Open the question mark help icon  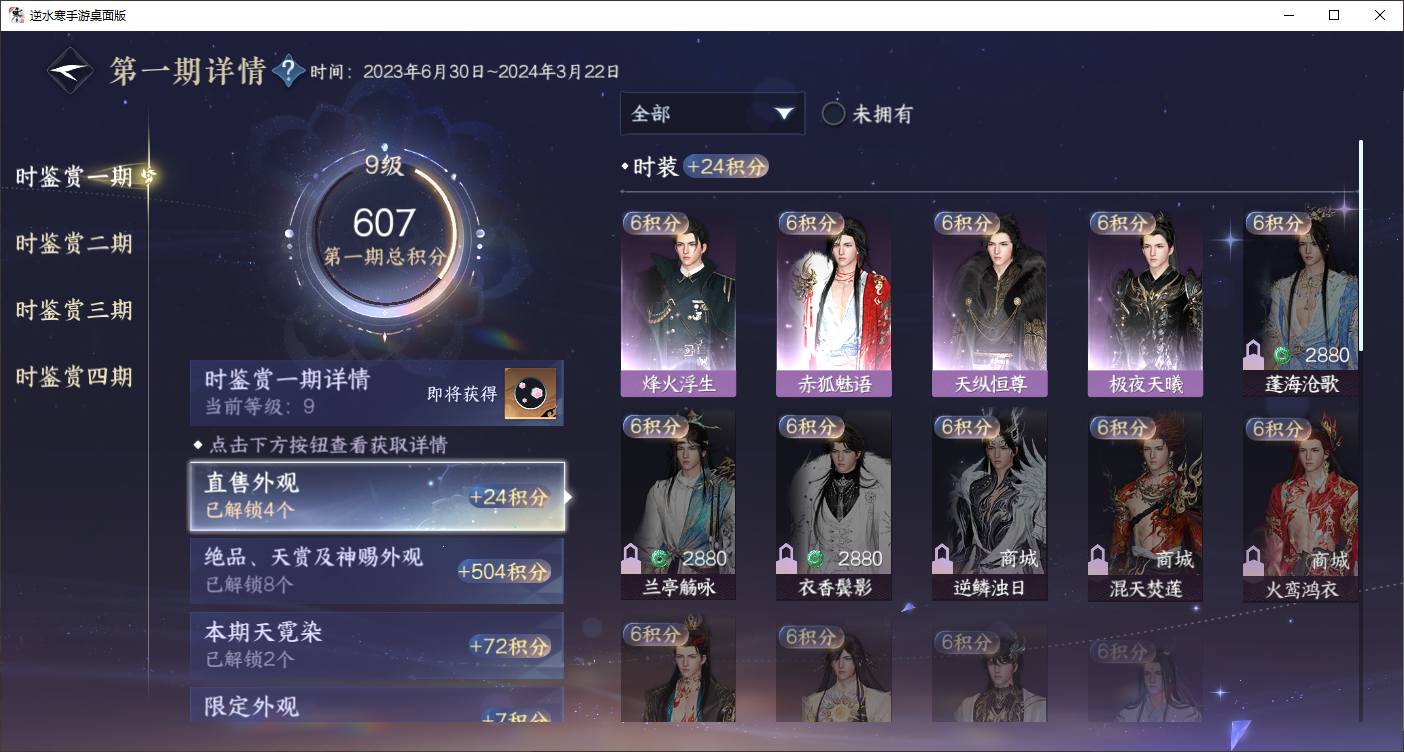tap(288, 71)
